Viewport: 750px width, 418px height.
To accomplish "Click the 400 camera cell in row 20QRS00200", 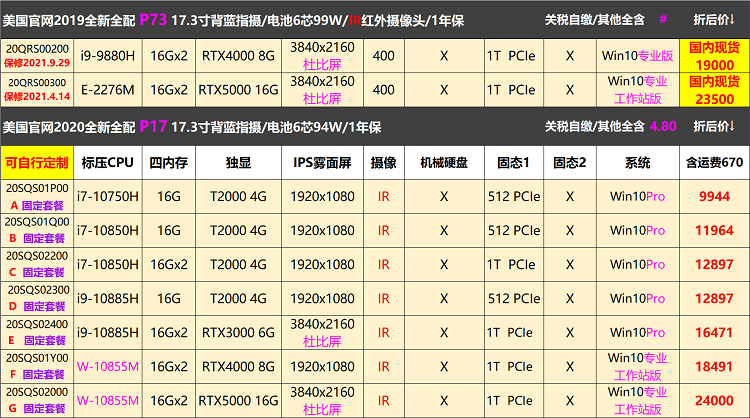I will [x=384, y=56].
